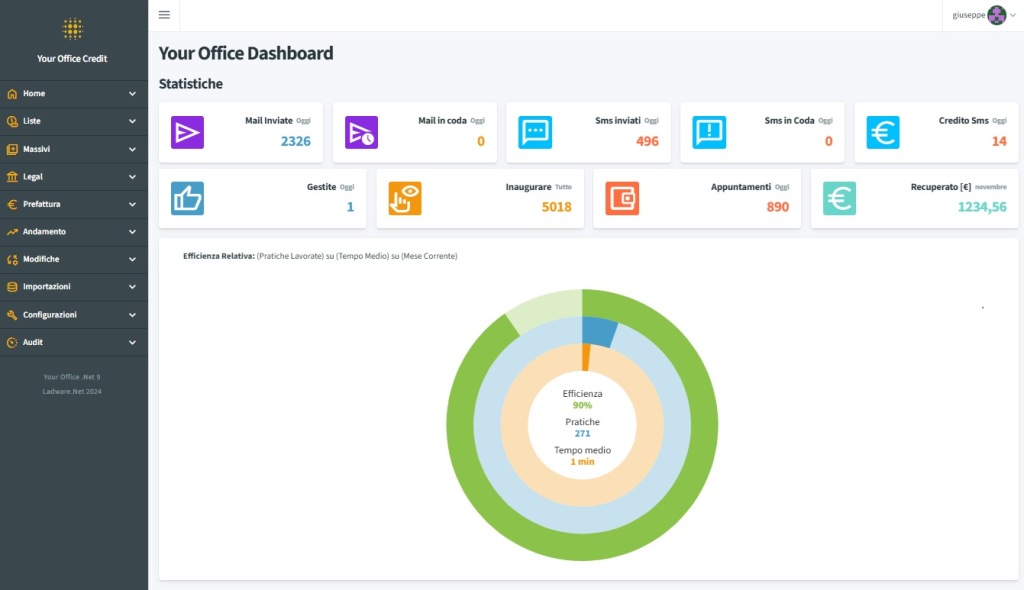This screenshot has width=1024, height=590.
Task: Open the giuseppe account dropdown
Action: pyautogui.click(x=978, y=15)
